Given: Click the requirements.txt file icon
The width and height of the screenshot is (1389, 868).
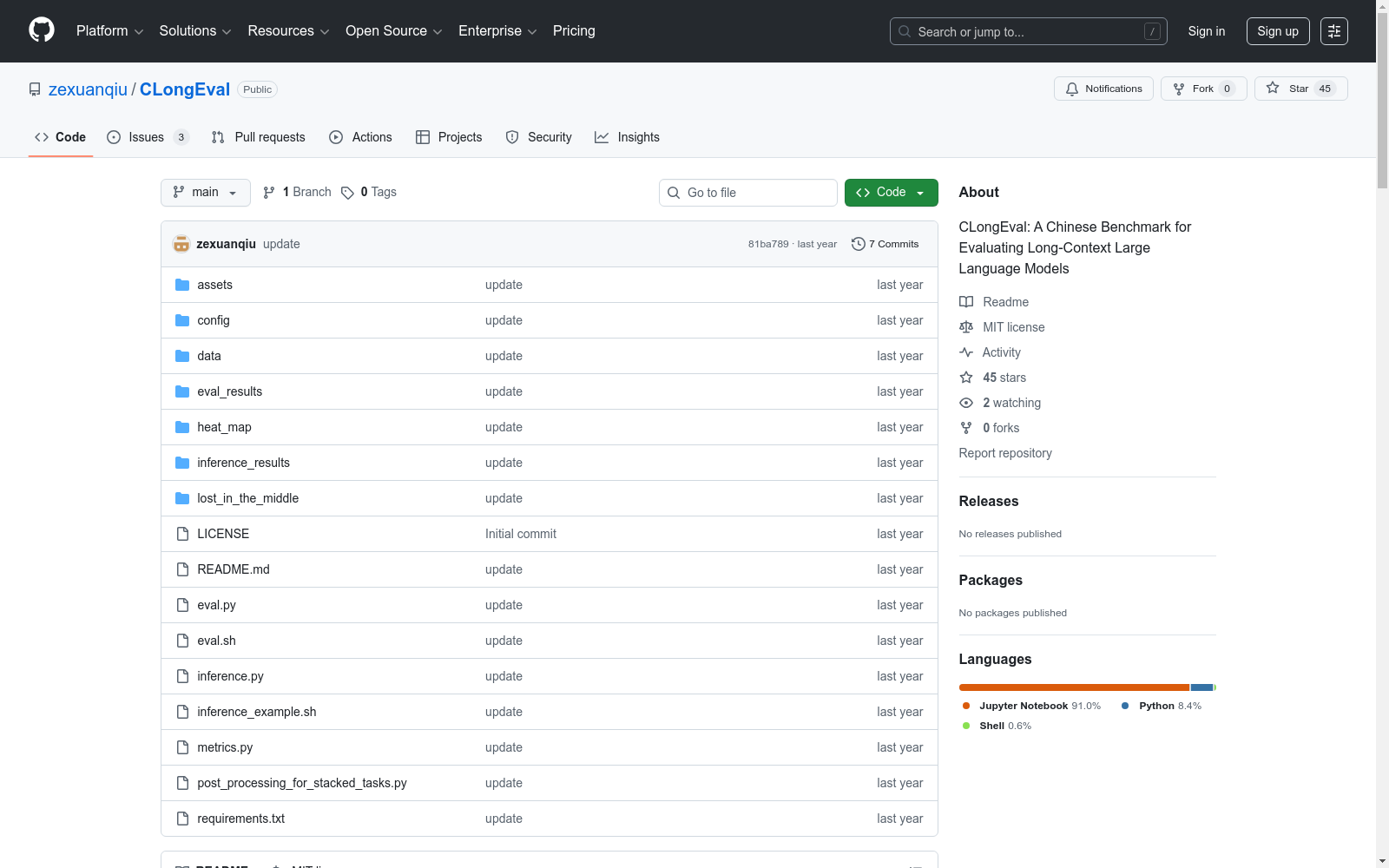Looking at the screenshot, I should [182, 819].
